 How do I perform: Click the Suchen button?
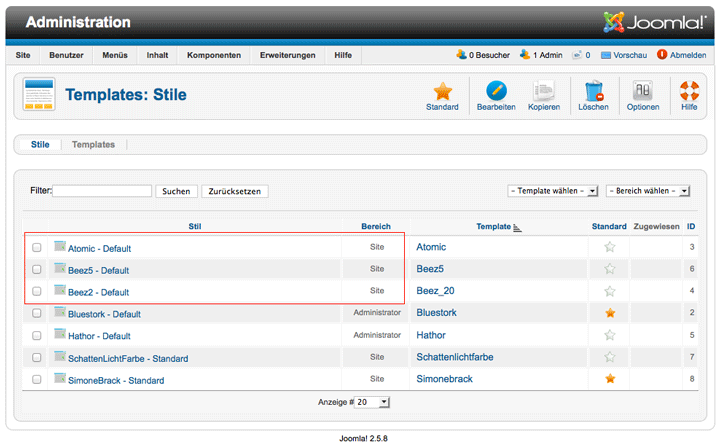(x=176, y=191)
